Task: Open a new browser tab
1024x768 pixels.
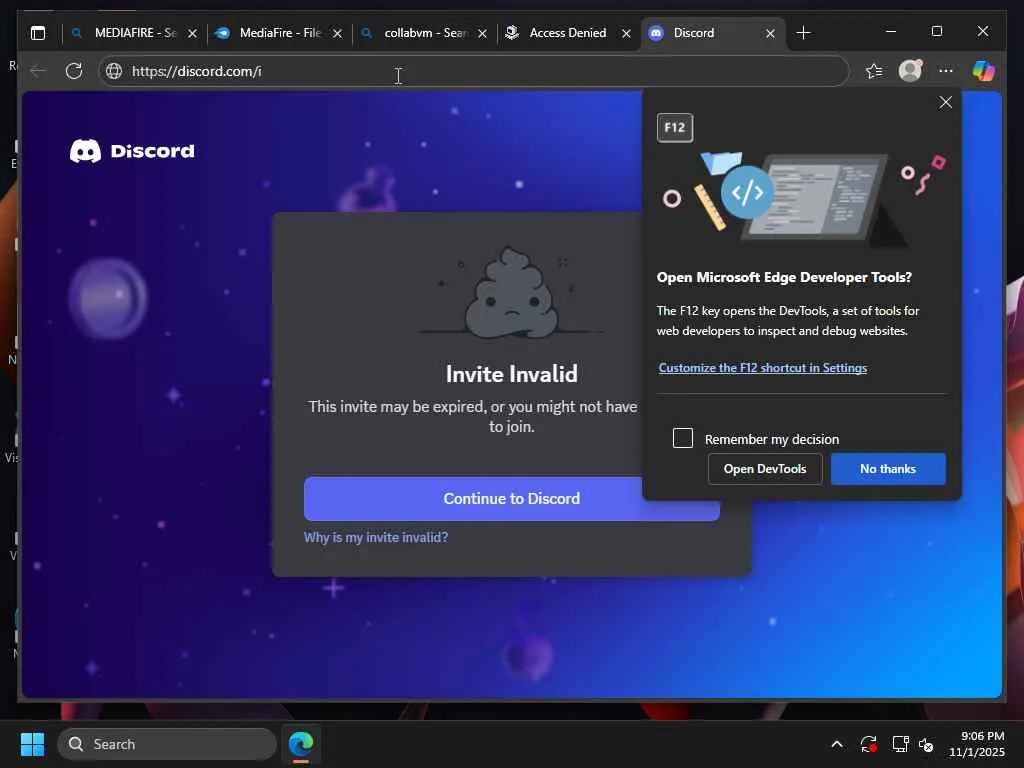Action: point(804,33)
